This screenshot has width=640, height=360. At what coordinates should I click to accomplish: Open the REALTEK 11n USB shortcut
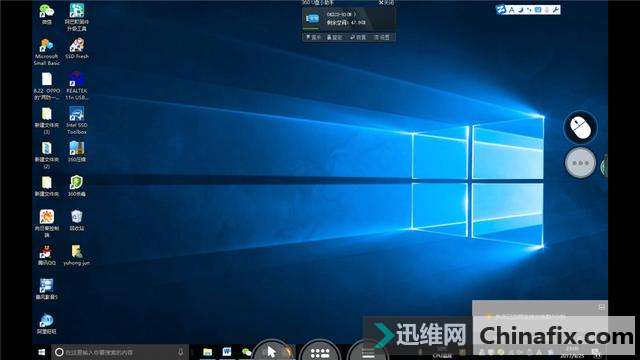tap(77, 86)
